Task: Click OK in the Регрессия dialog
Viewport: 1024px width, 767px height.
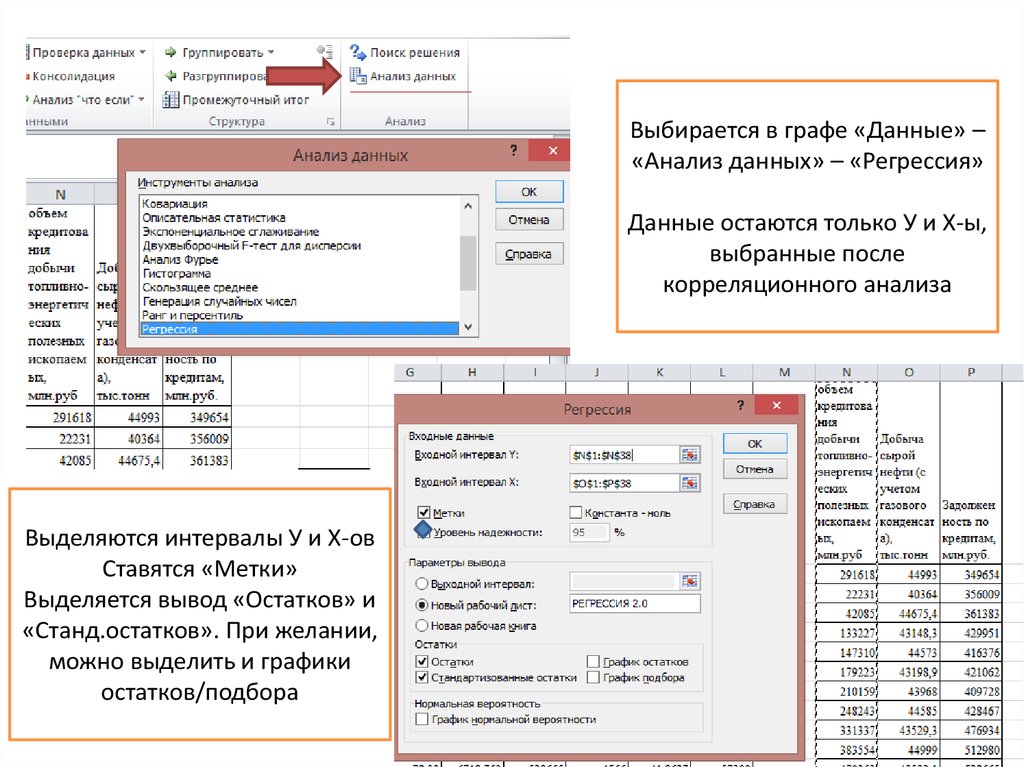Action: pos(755,443)
